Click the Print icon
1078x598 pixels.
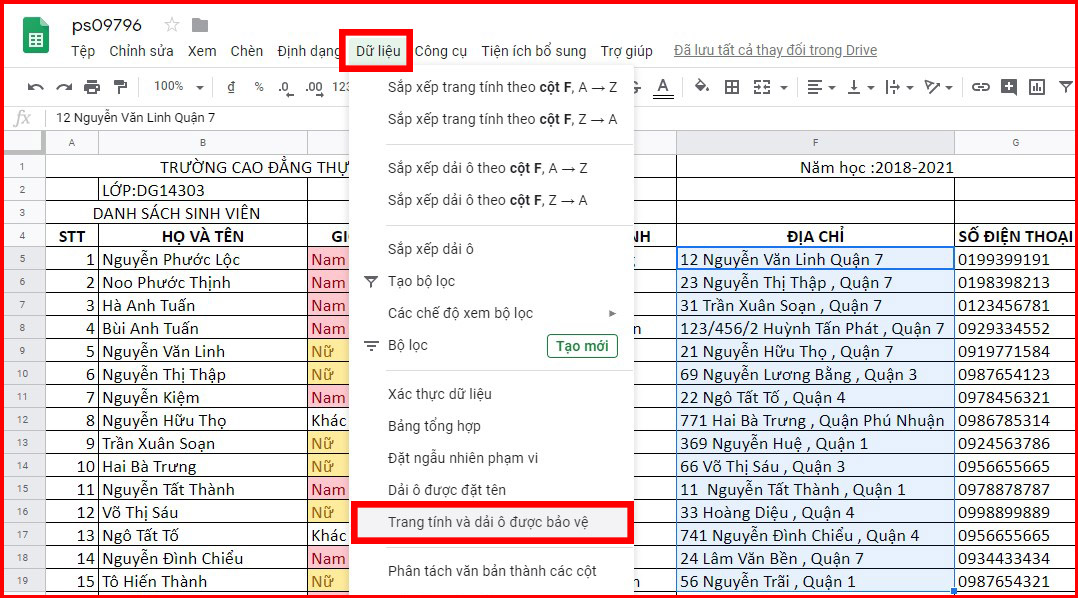92,87
